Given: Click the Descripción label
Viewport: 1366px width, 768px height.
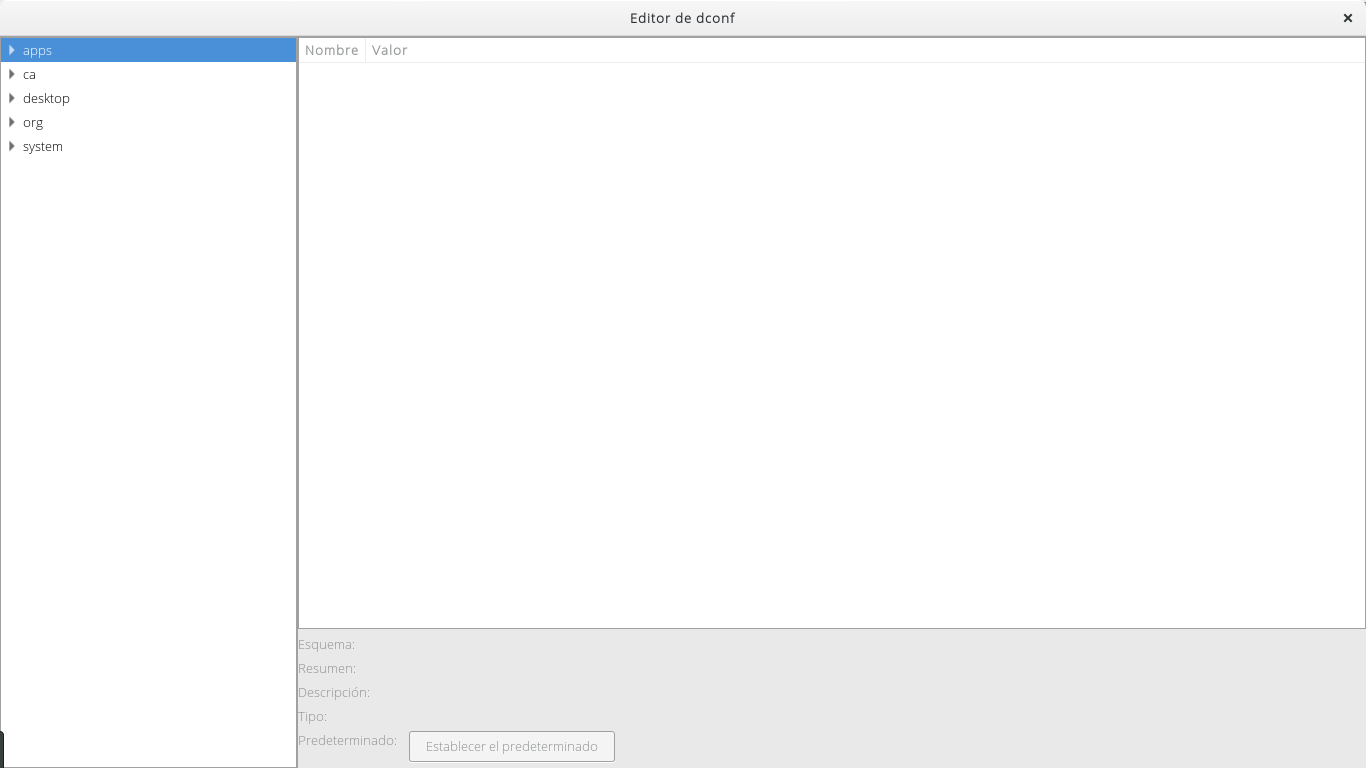Looking at the screenshot, I should [x=334, y=693].
